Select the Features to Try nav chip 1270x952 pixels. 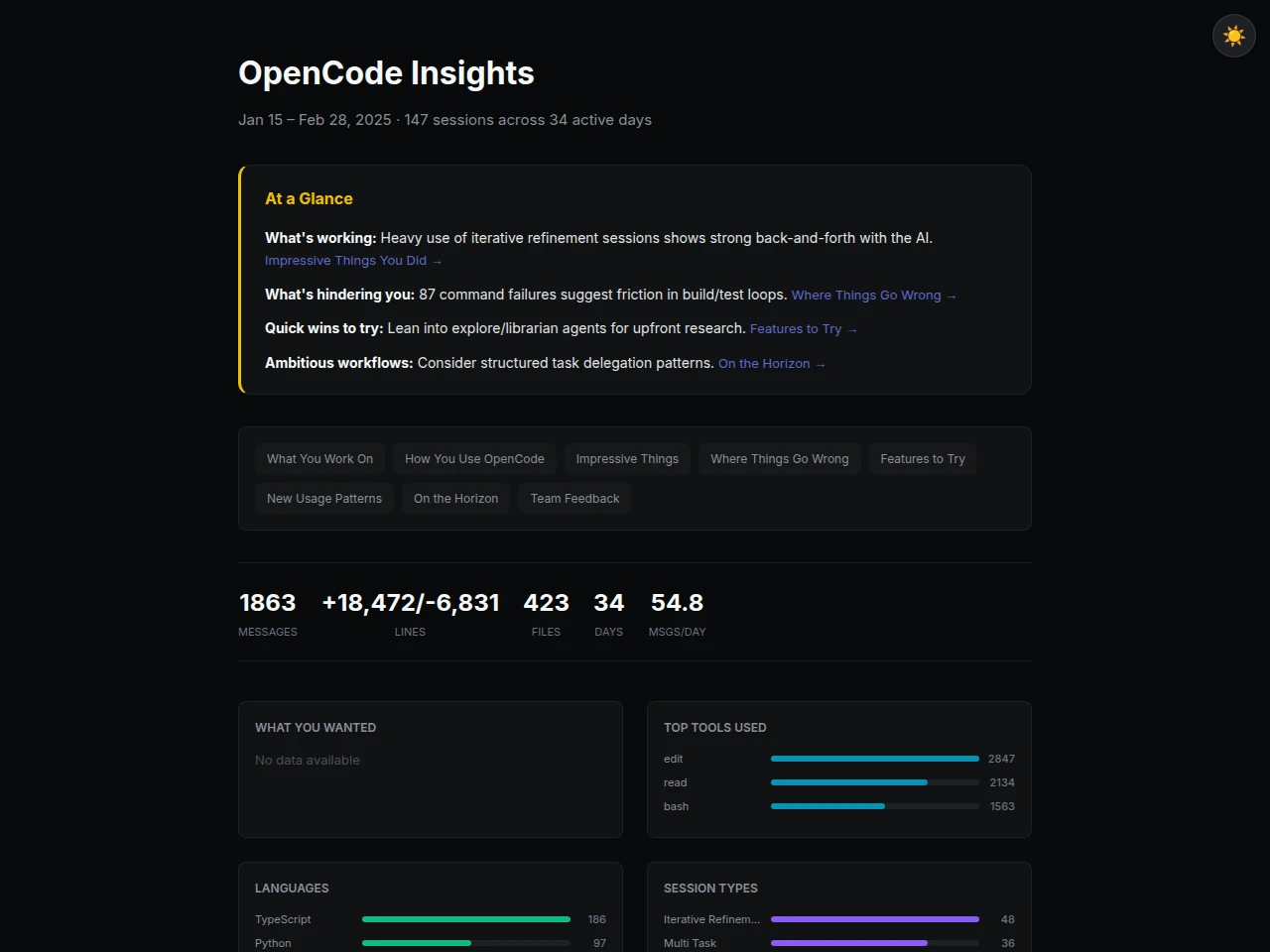click(923, 459)
